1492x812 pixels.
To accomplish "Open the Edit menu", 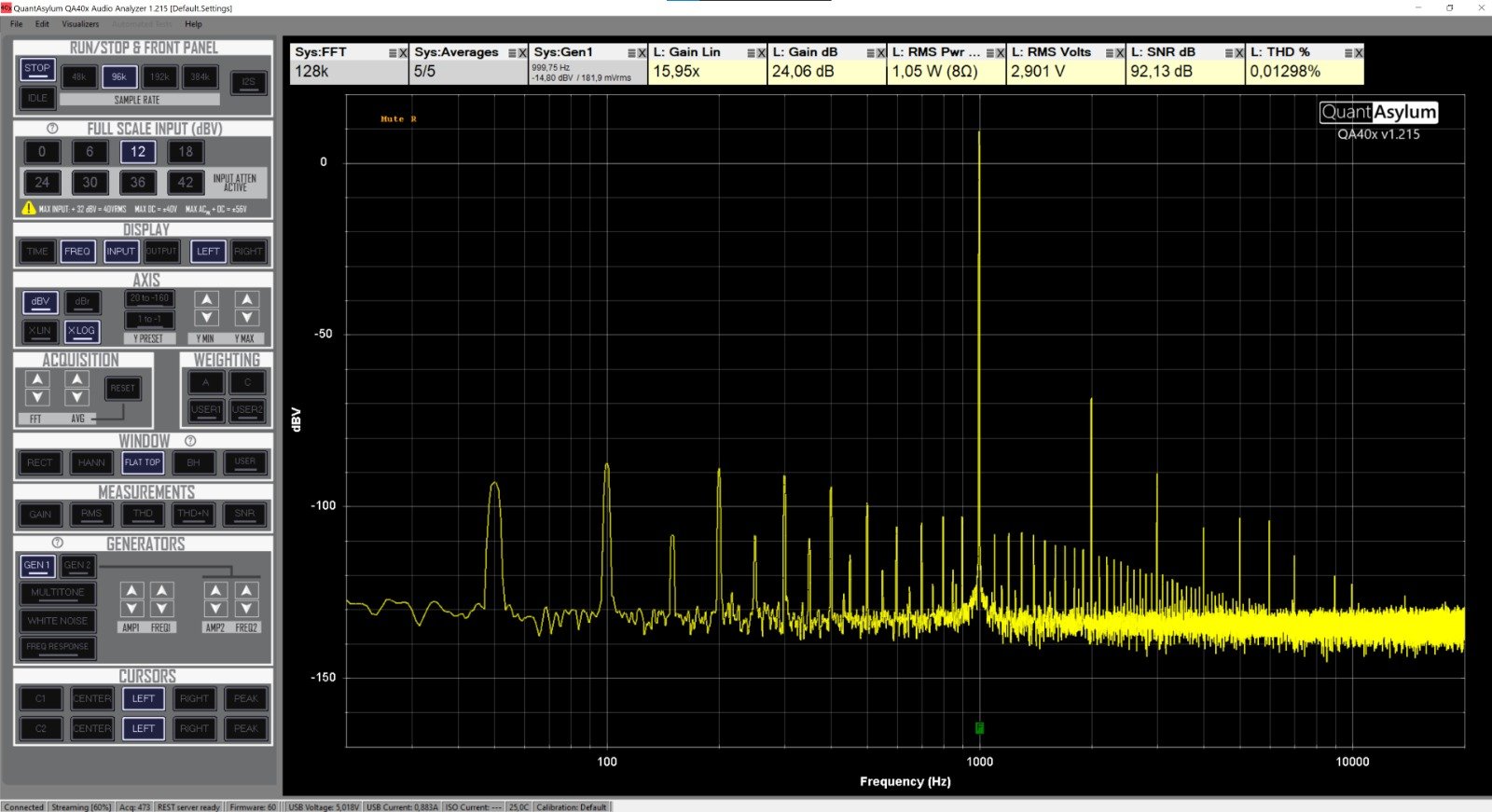I will pos(42,24).
